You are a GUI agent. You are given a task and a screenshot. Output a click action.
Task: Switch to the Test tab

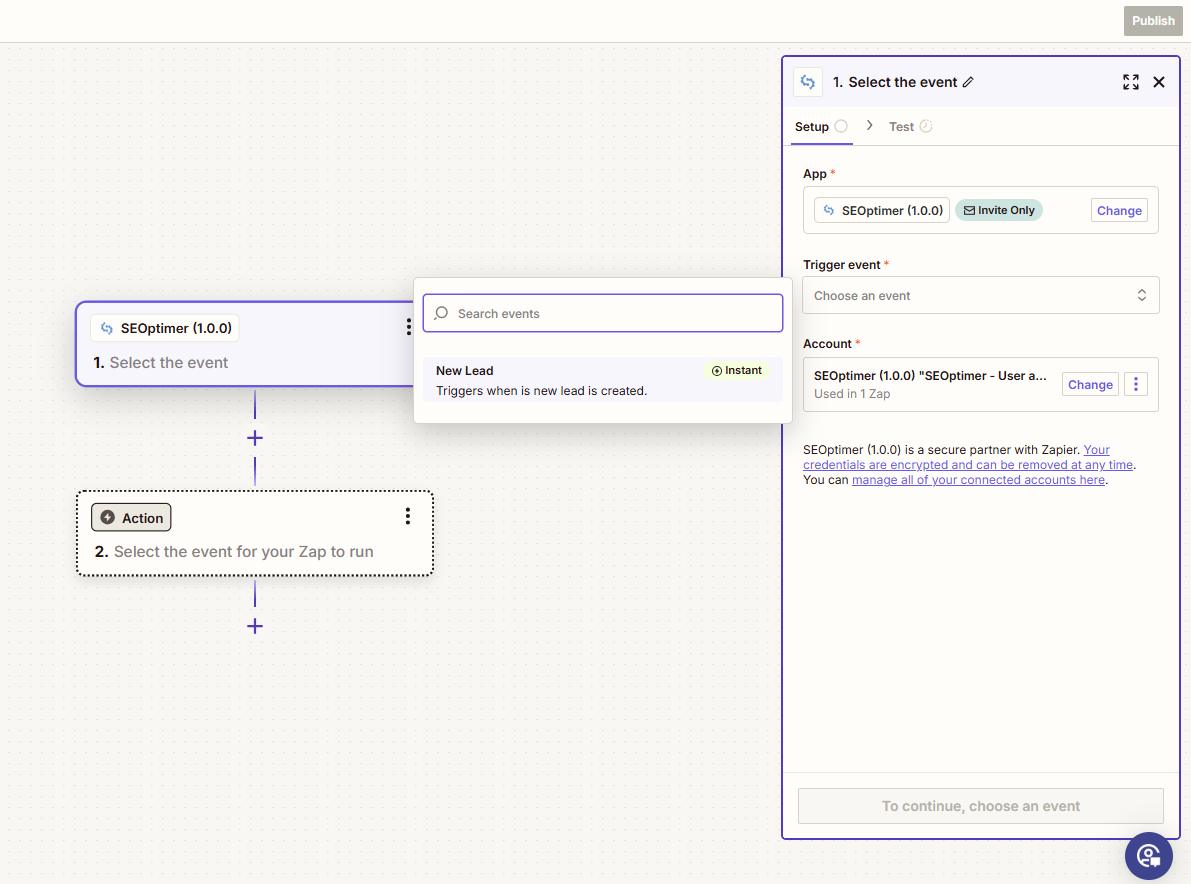point(902,127)
